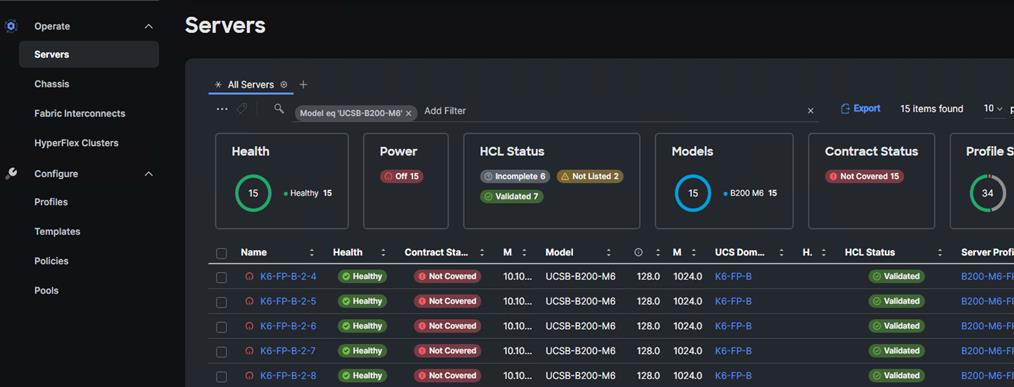Open Fabric Interconnects in the sidebar
Viewport: 1014px width, 387px height.
(80, 113)
